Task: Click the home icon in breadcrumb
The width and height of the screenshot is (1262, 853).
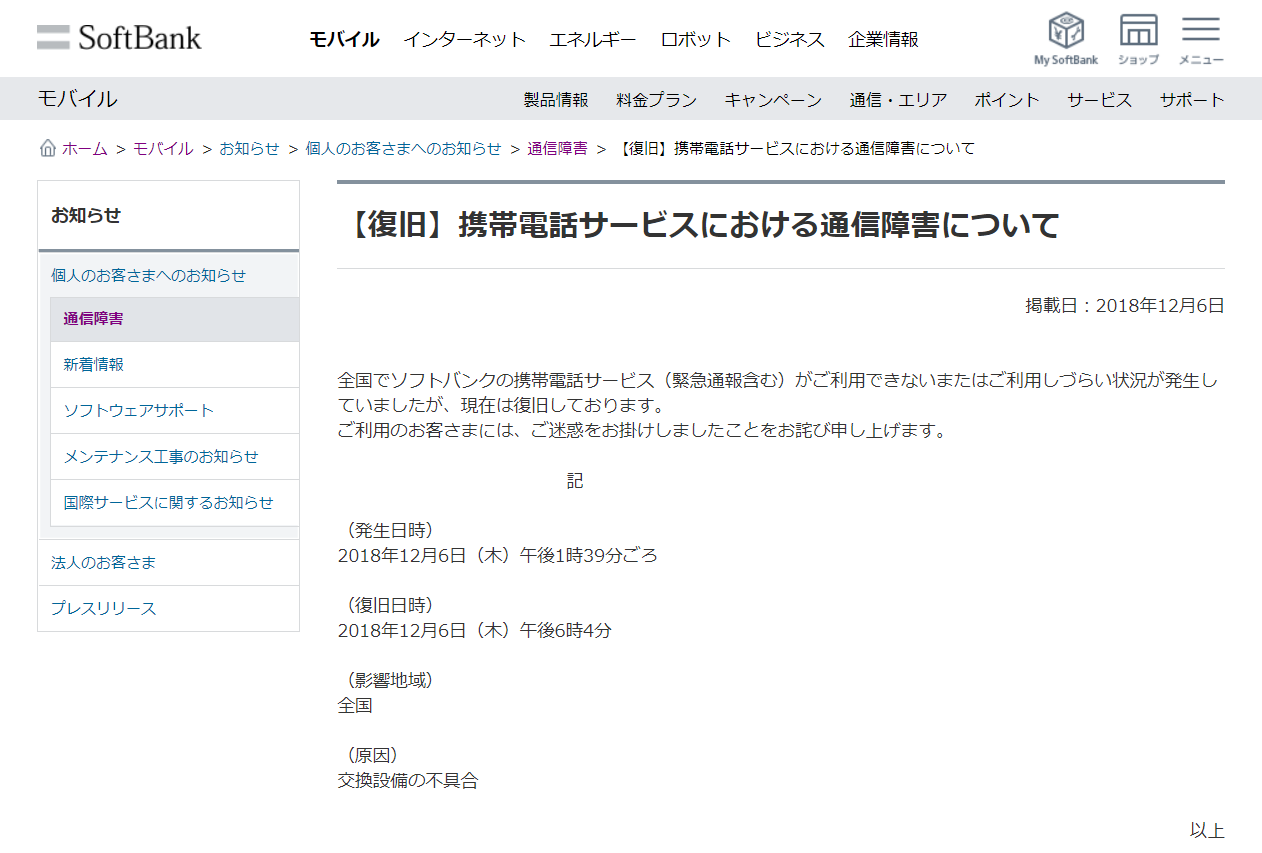Action: point(47,149)
